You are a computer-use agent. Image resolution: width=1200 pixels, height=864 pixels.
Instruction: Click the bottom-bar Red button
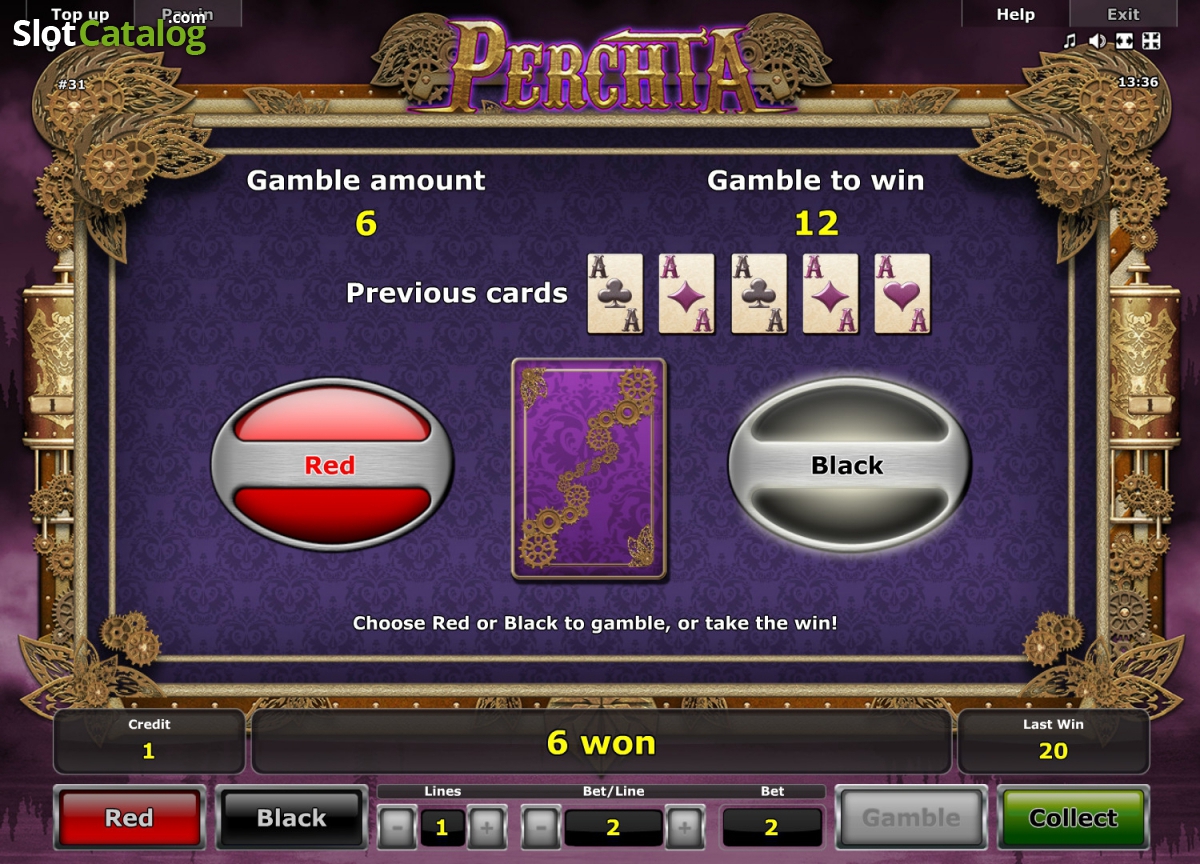129,818
